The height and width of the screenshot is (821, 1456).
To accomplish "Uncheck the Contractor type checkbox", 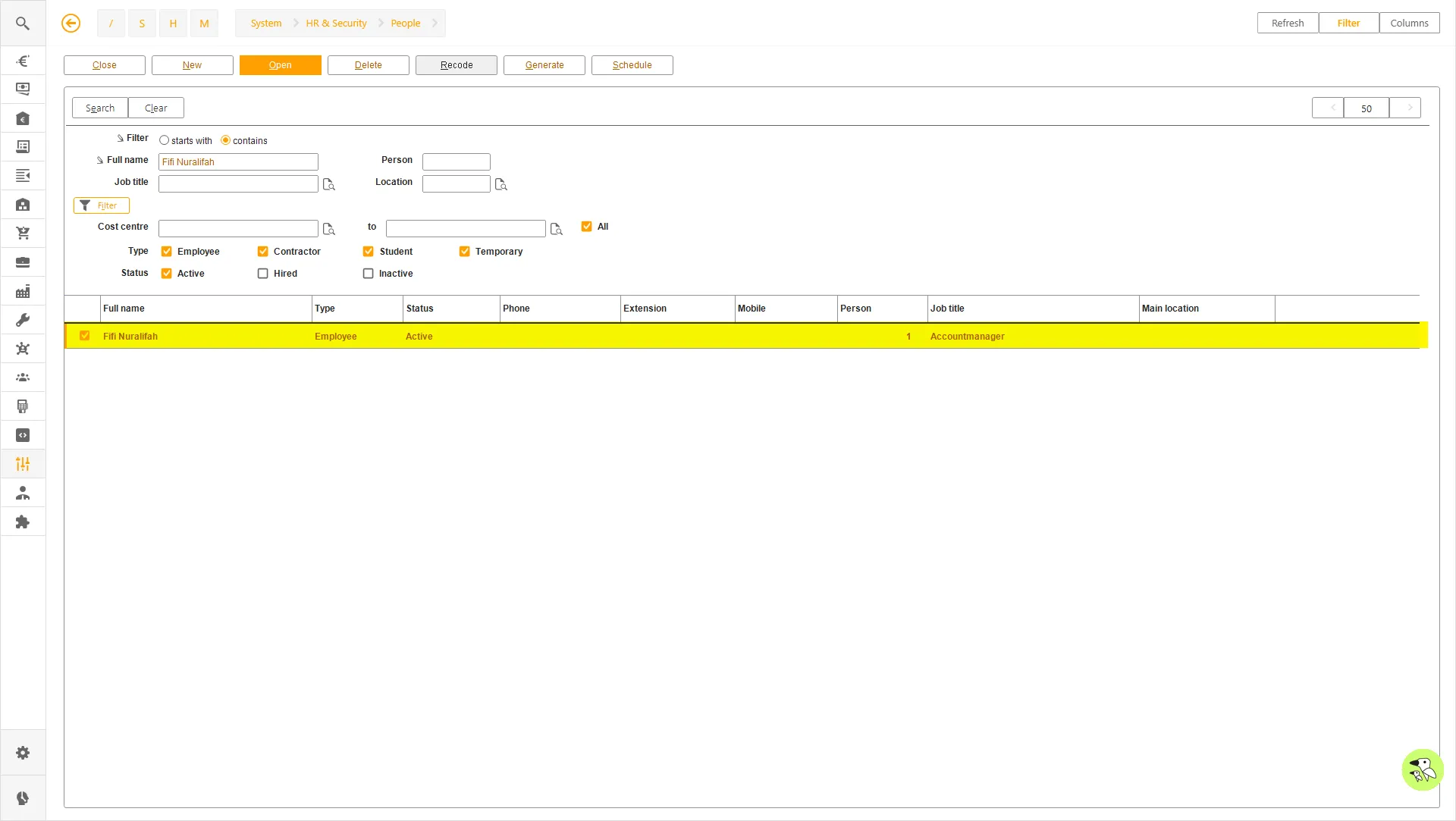I will (x=263, y=252).
